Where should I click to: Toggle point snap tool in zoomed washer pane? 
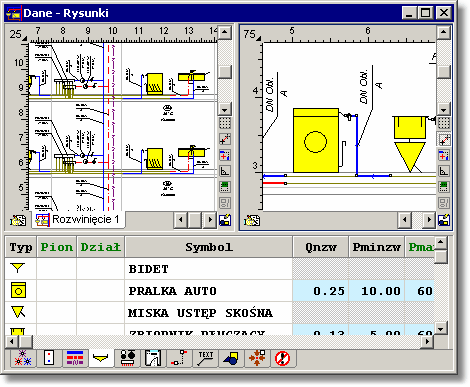[444, 139]
